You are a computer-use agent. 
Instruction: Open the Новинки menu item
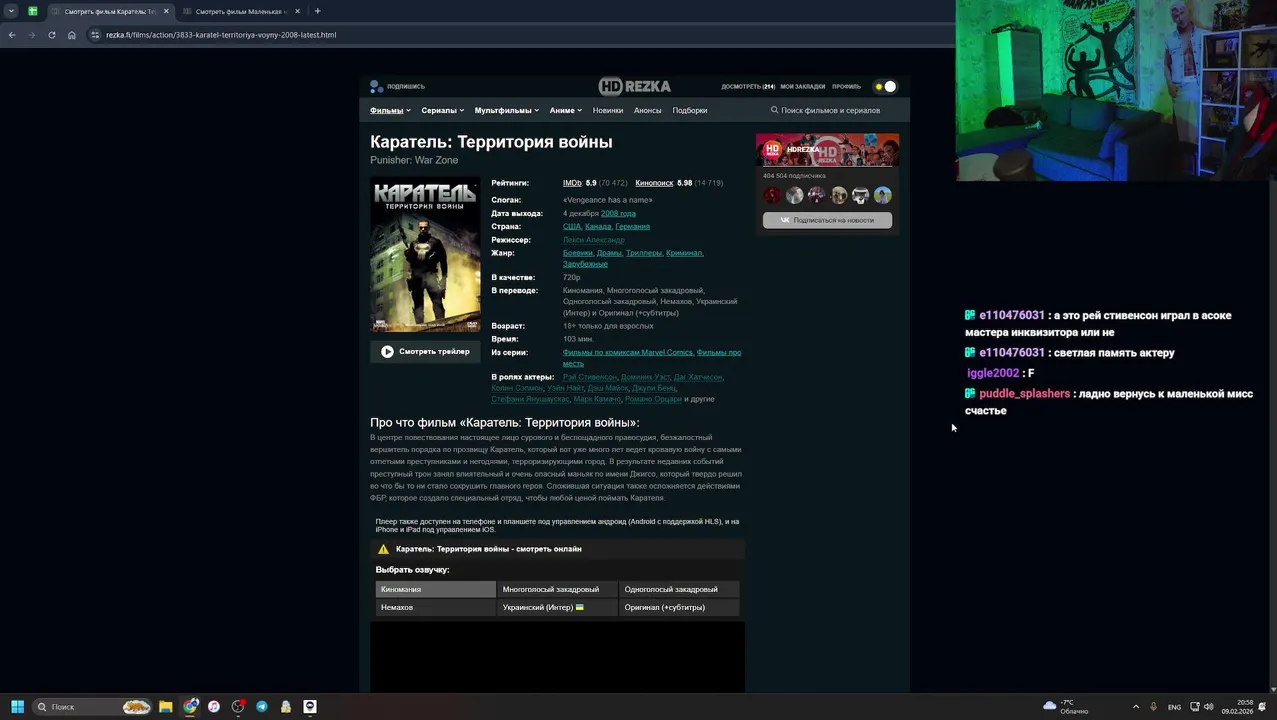(x=608, y=110)
